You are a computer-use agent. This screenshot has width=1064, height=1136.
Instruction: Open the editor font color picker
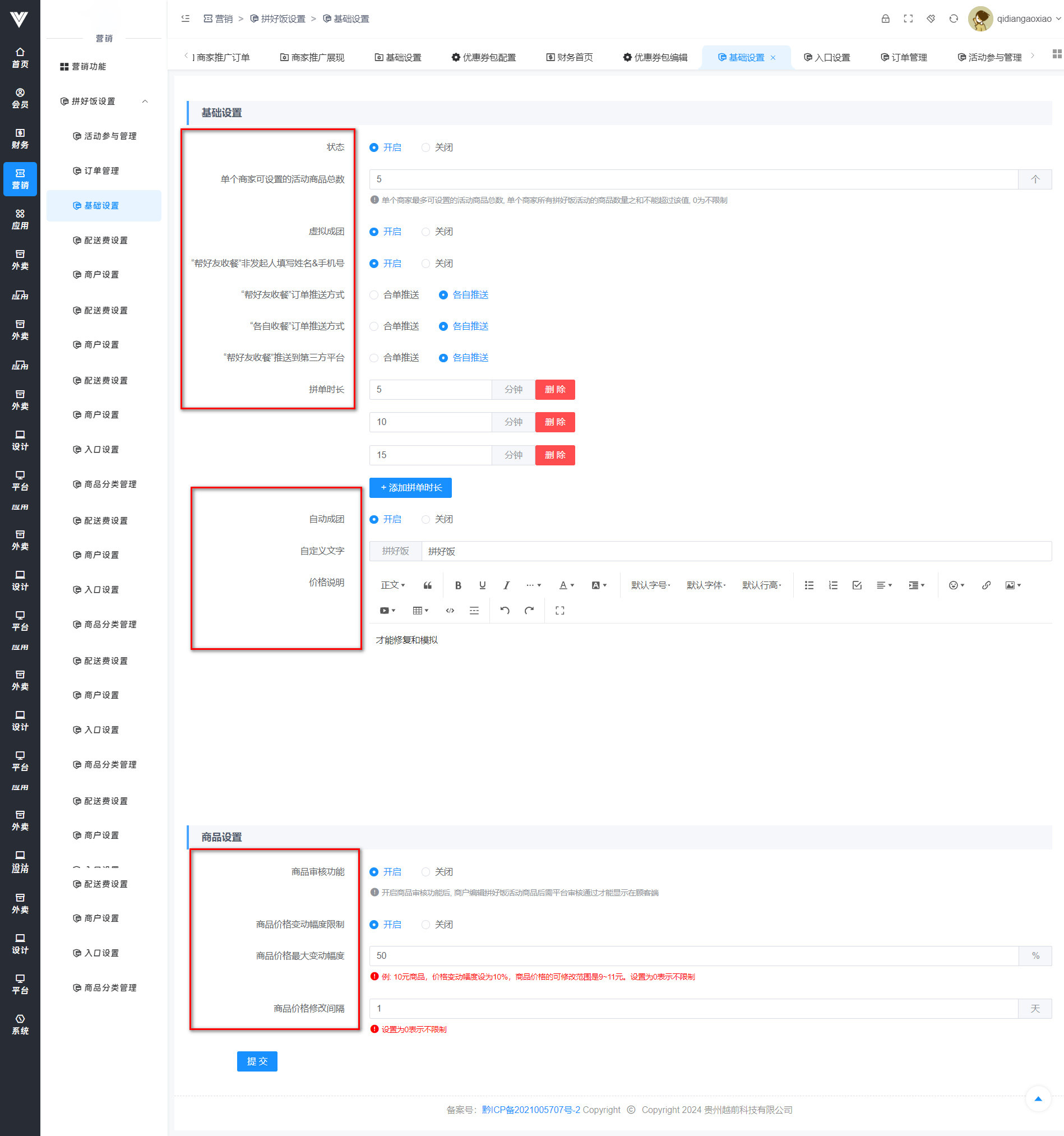click(566, 585)
